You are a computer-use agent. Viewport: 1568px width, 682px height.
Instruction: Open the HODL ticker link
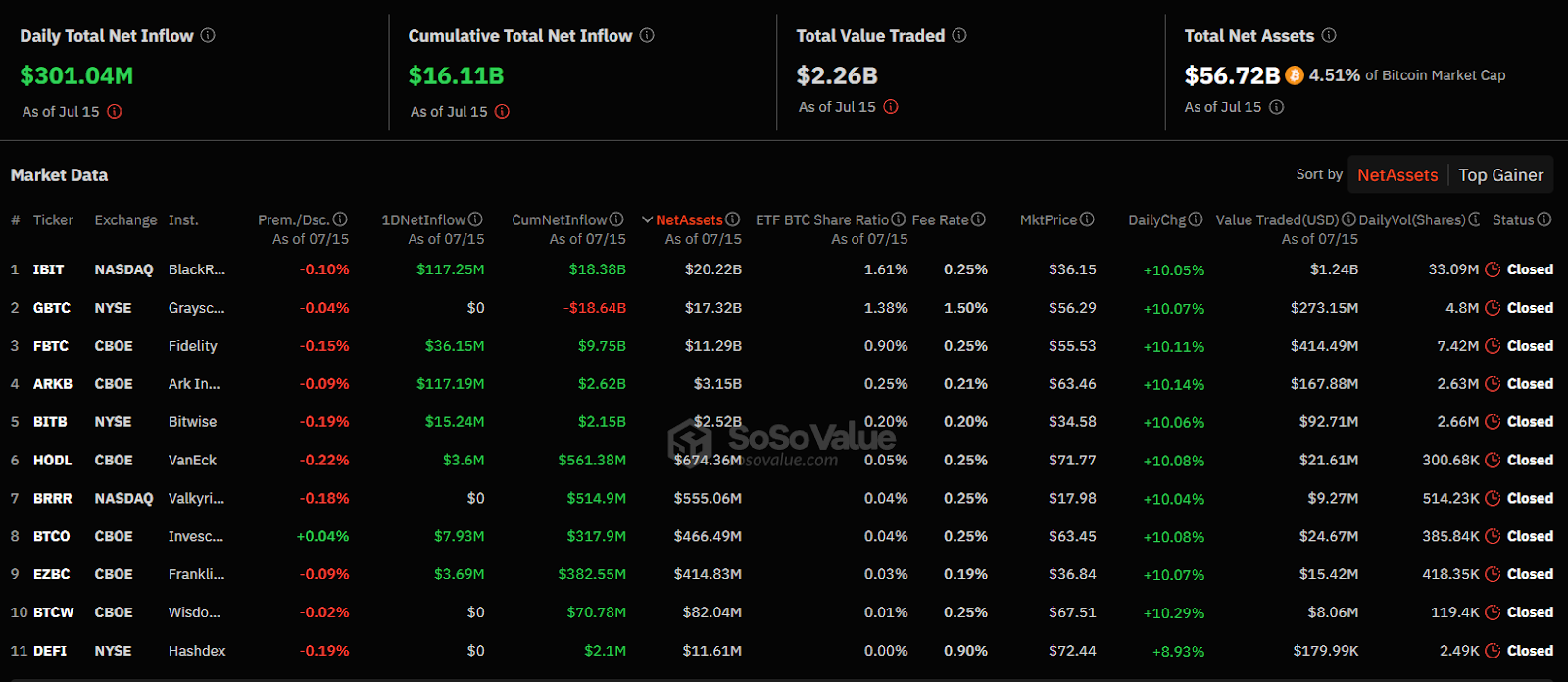click(x=52, y=461)
